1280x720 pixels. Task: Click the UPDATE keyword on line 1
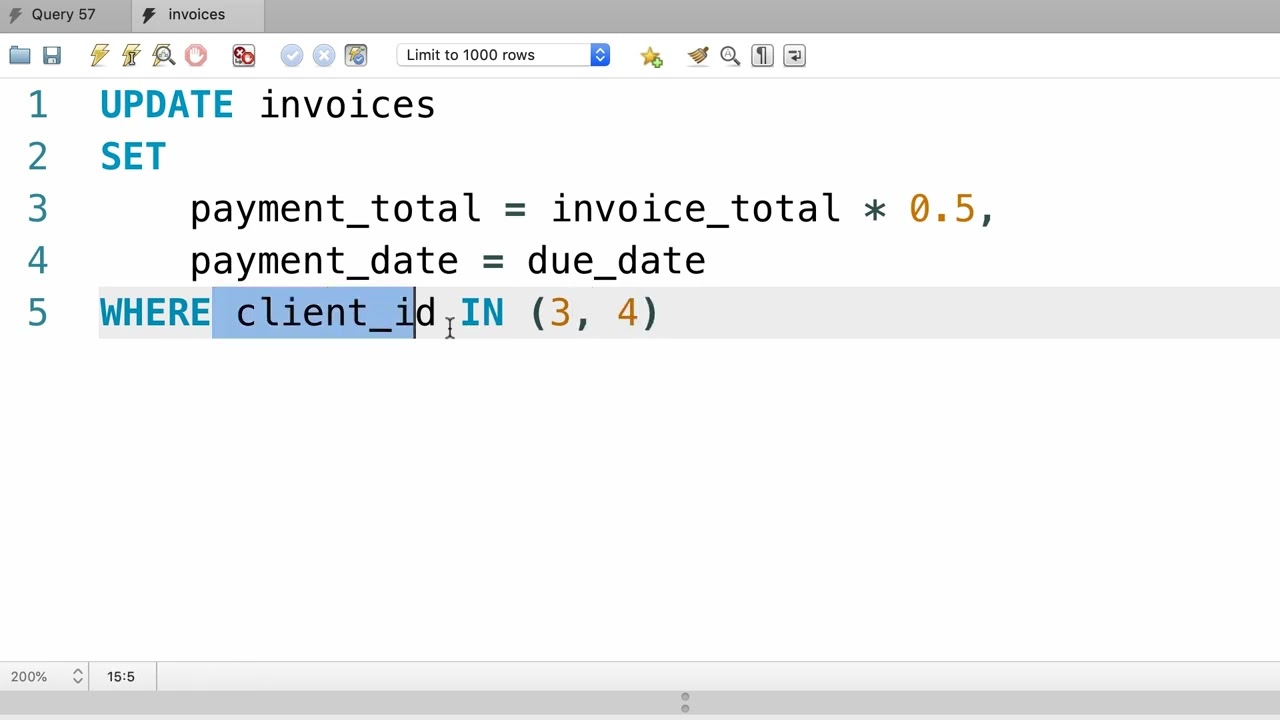[x=166, y=105]
